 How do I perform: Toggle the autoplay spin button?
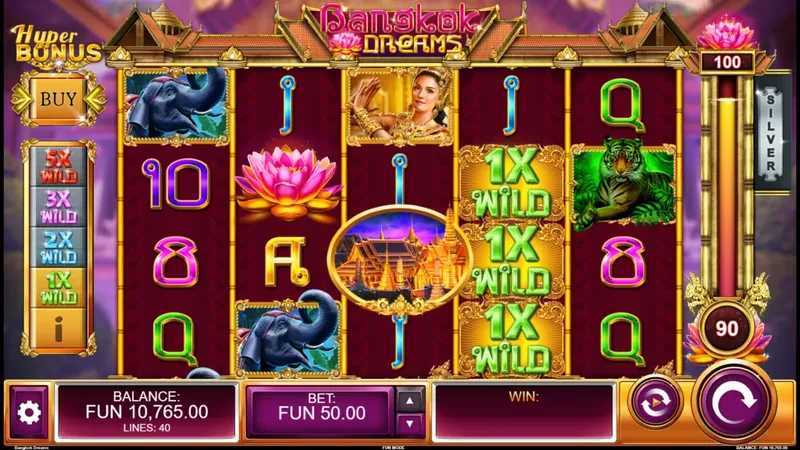pos(656,403)
